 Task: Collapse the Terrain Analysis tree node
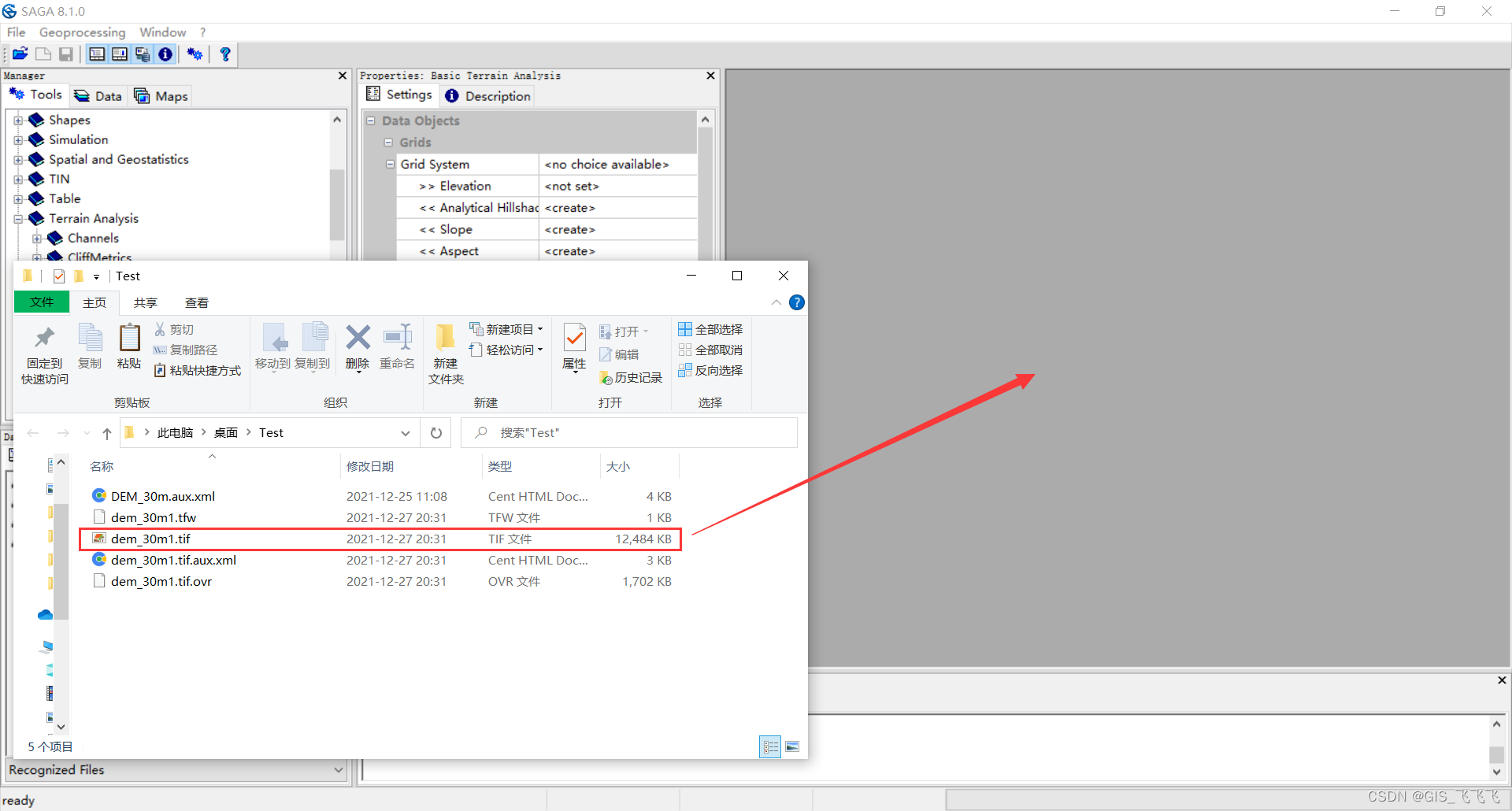pos(18,219)
